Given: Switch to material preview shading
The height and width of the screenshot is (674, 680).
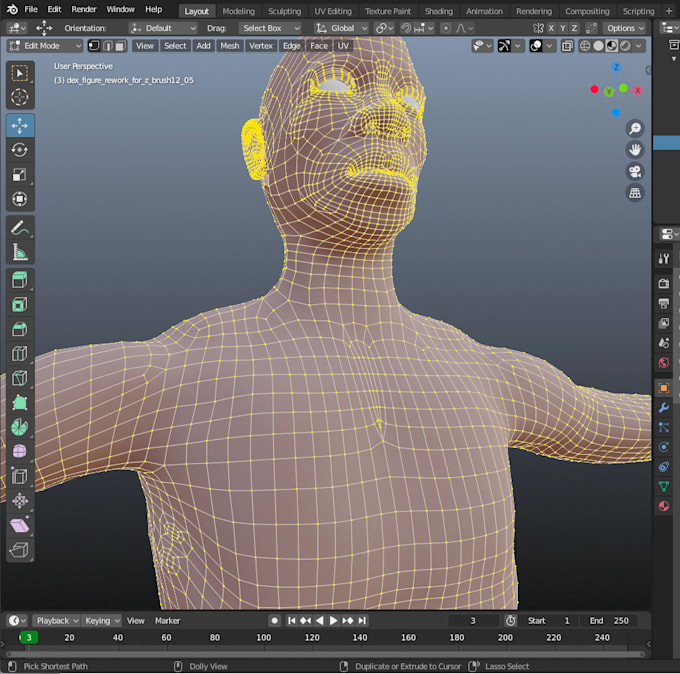Looking at the screenshot, I should point(611,46).
